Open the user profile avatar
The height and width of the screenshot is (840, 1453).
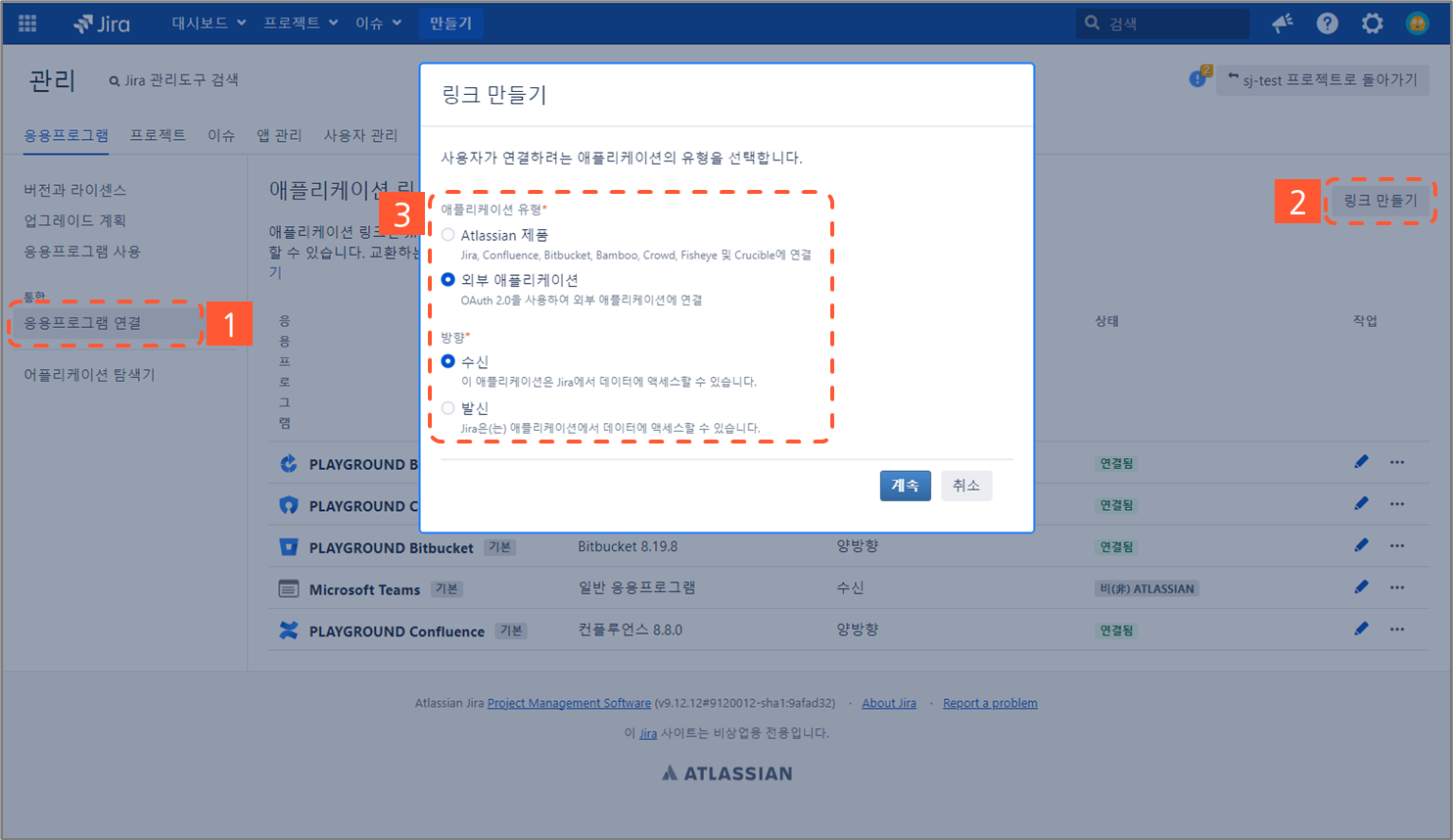pos(1417,23)
